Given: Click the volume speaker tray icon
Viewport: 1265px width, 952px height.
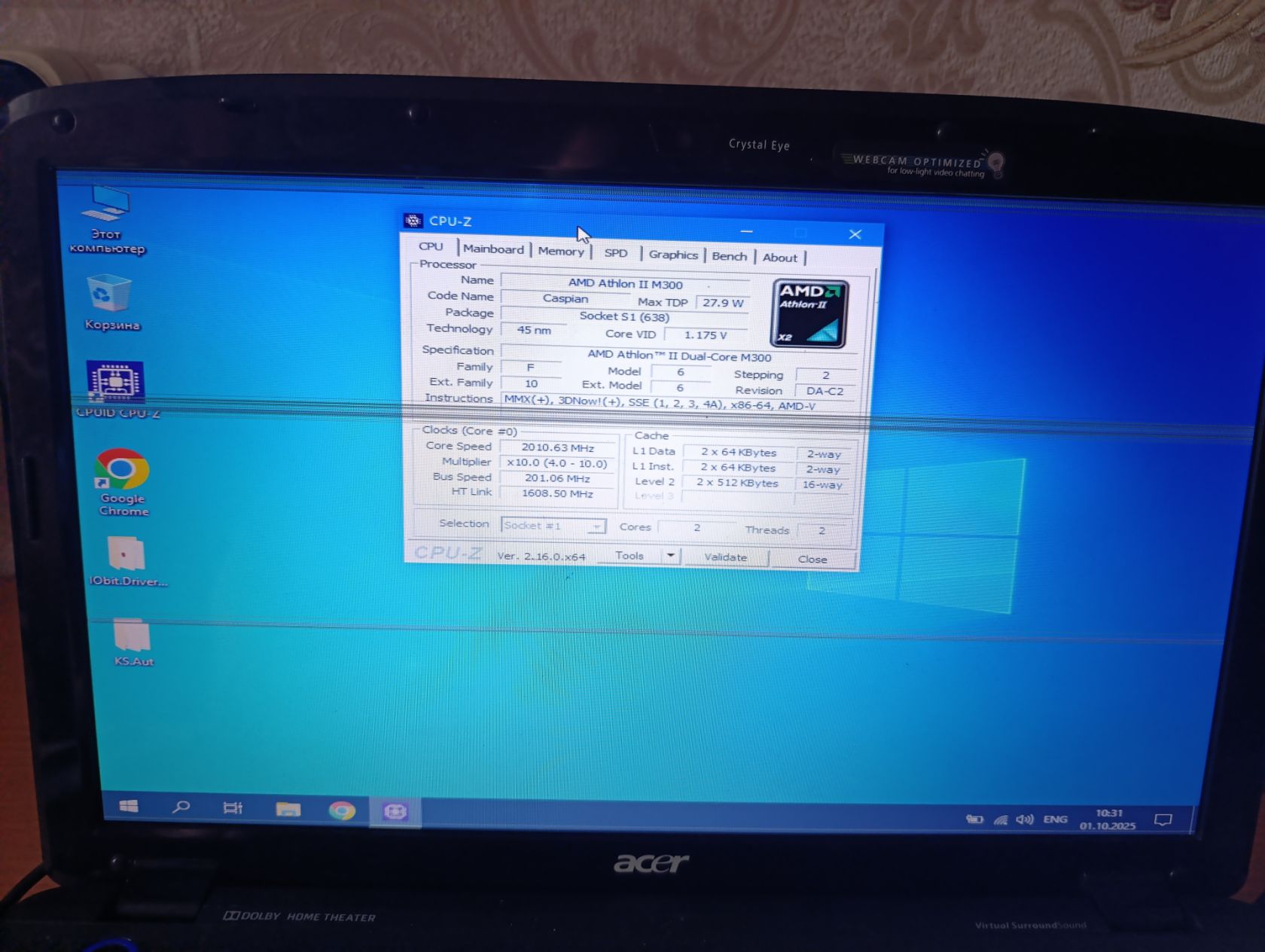Looking at the screenshot, I should pos(1025,819).
